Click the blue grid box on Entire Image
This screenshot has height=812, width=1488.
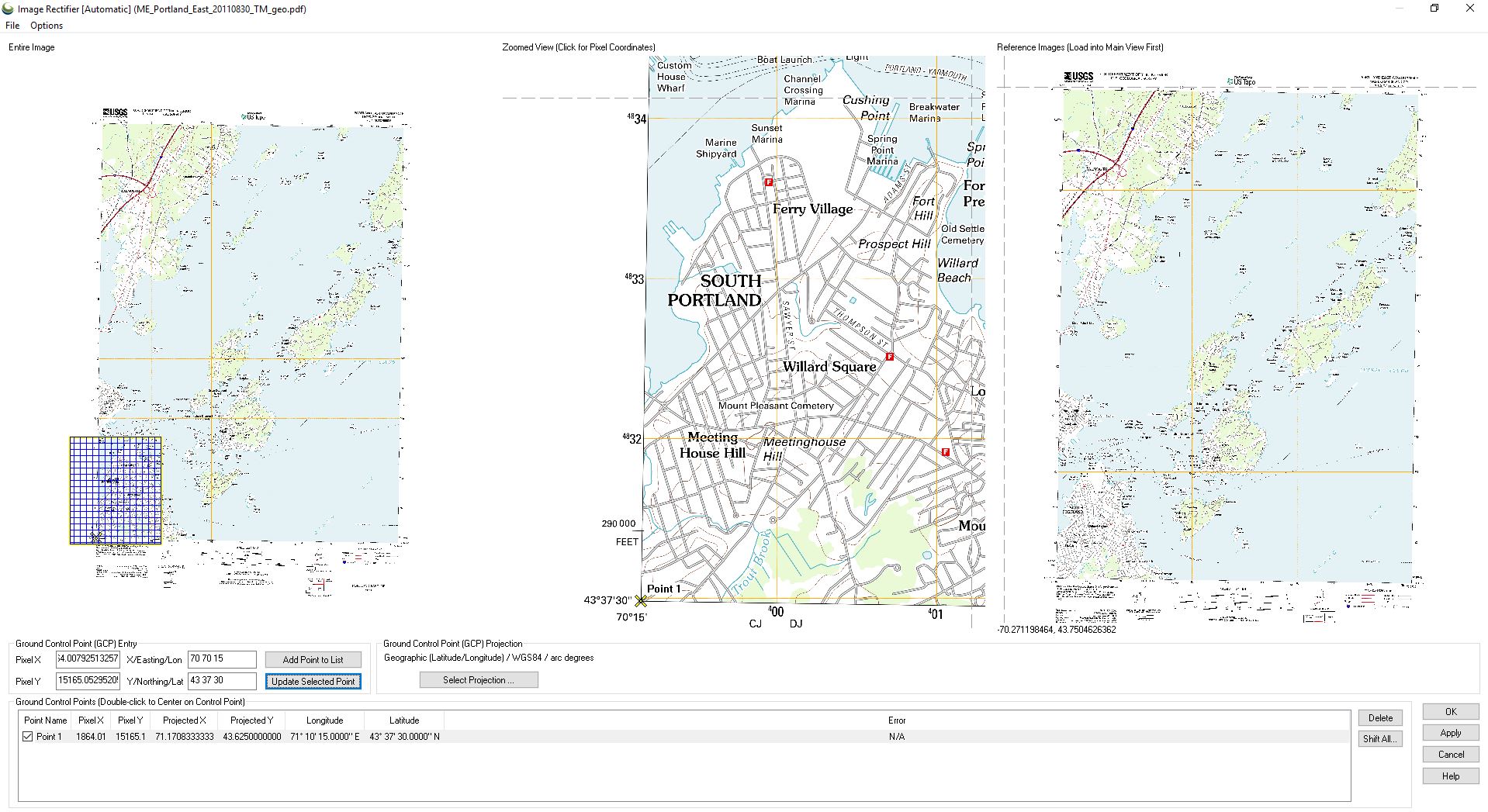pos(116,490)
